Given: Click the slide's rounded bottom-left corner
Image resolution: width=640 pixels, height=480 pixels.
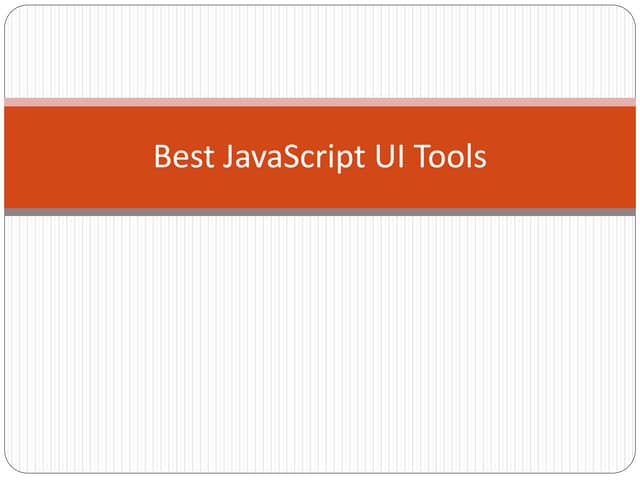Looking at the screenshot, I should click(12, 466).
